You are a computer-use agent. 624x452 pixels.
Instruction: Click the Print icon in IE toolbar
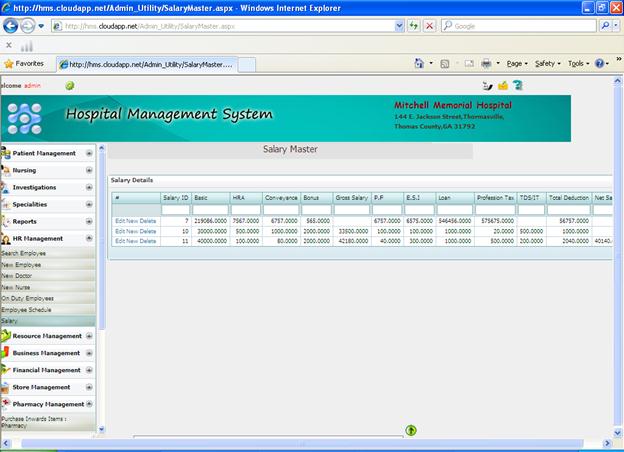pos(486,63)
